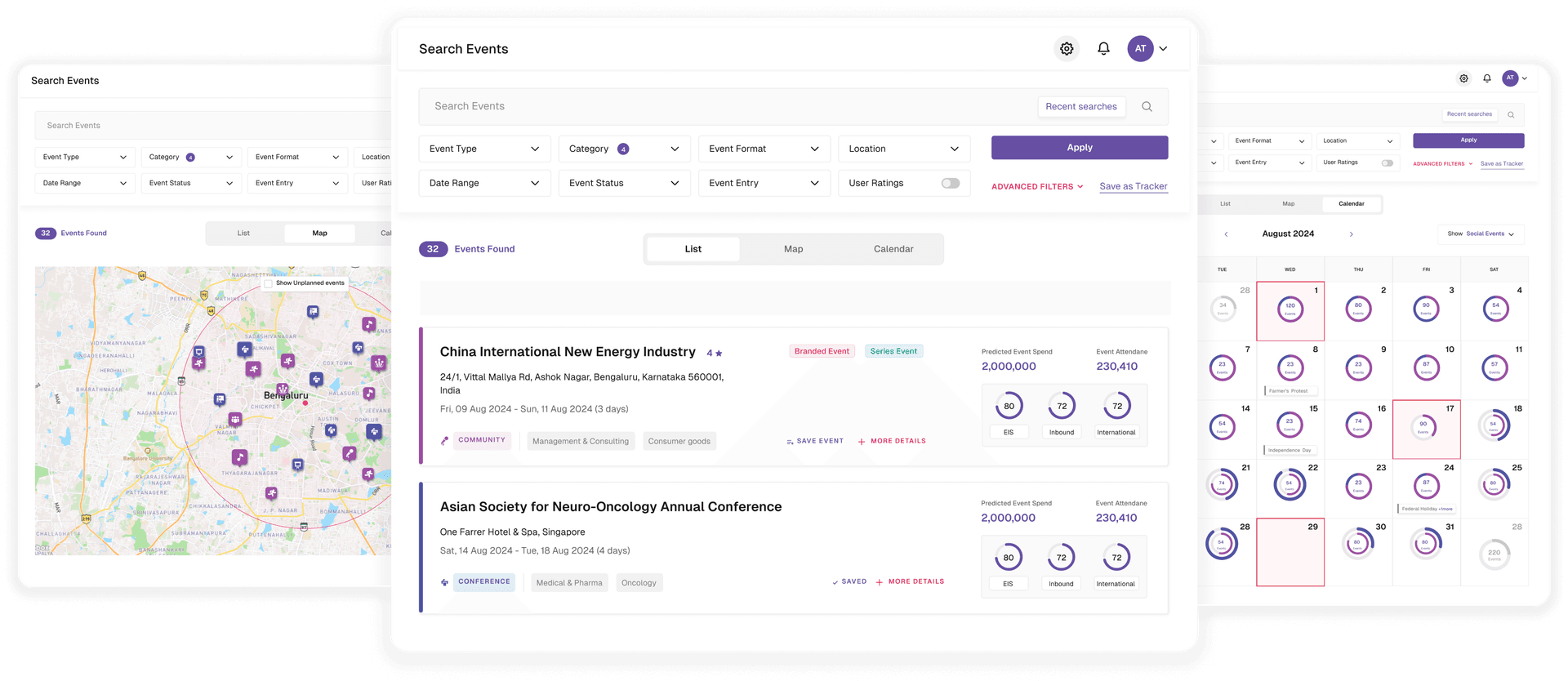The image size is (1568, 681).
Task: Go to previous month before August 2024
Action: pyautogui.click(x=1226, y=234)
